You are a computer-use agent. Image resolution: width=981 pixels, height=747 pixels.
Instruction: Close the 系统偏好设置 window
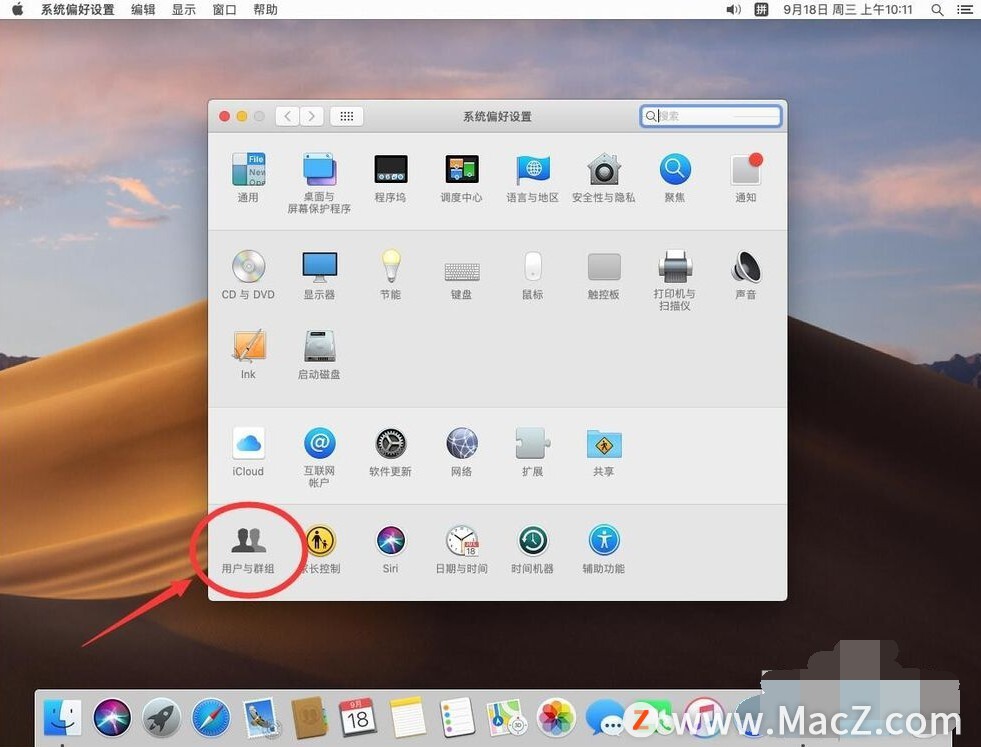click(x=225, y=116)
